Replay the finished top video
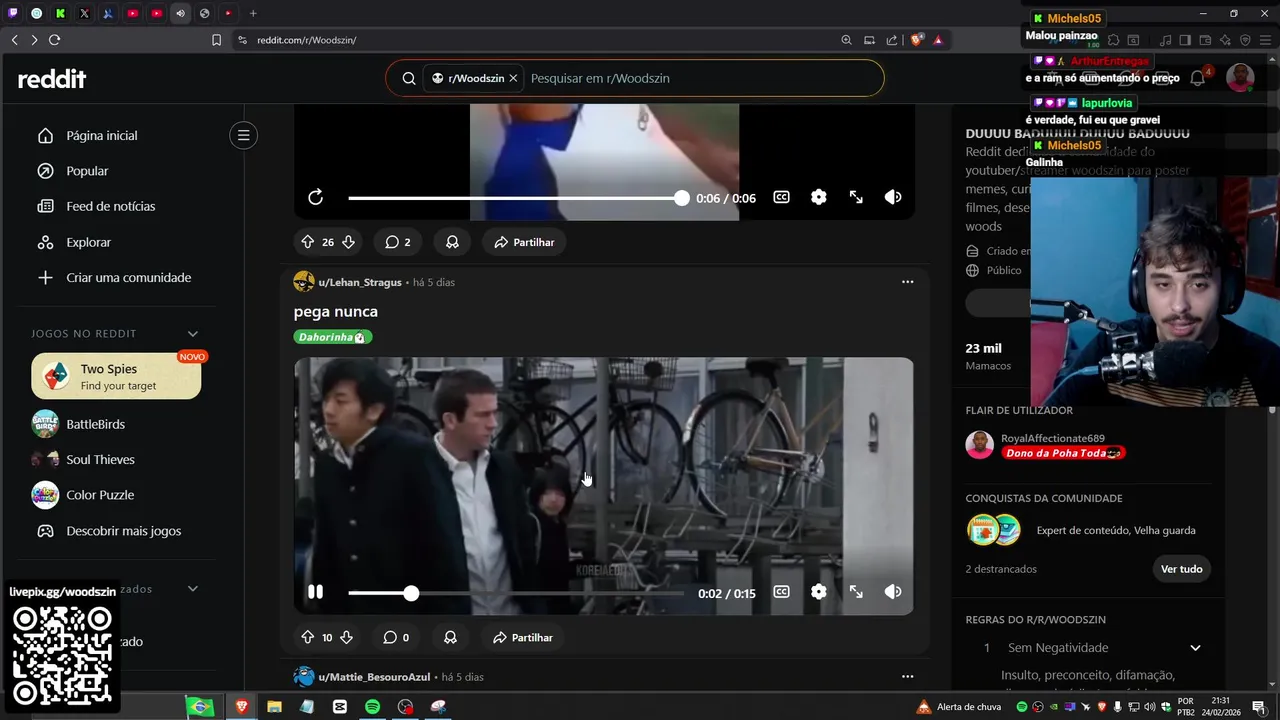 [x=315, y=198]
